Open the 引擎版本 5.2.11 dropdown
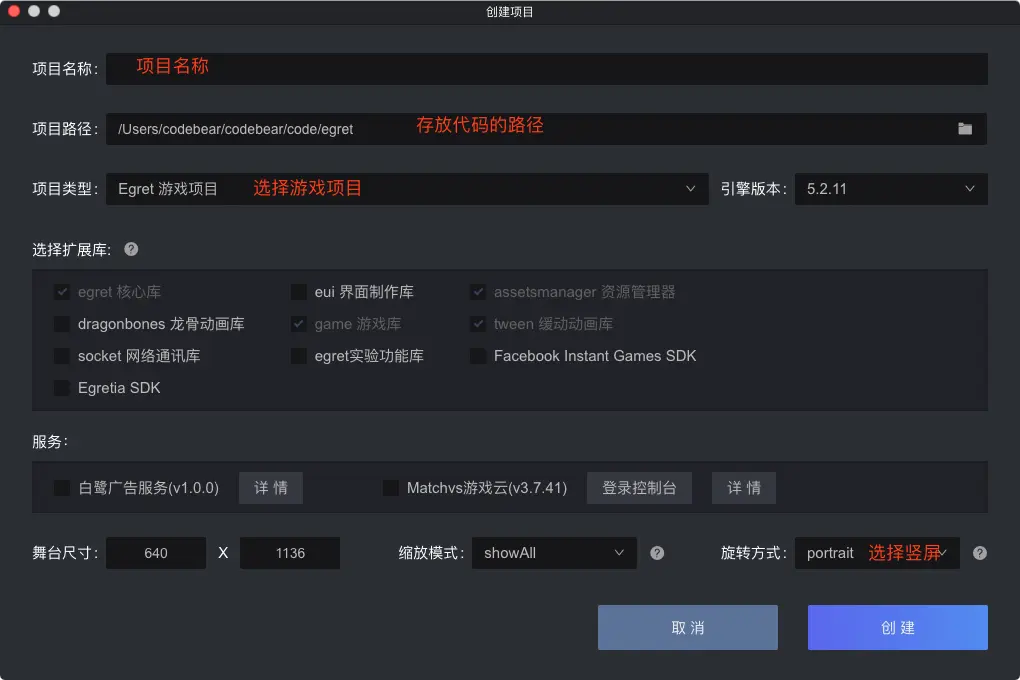The image size is (1020, 680). point(891,189)
